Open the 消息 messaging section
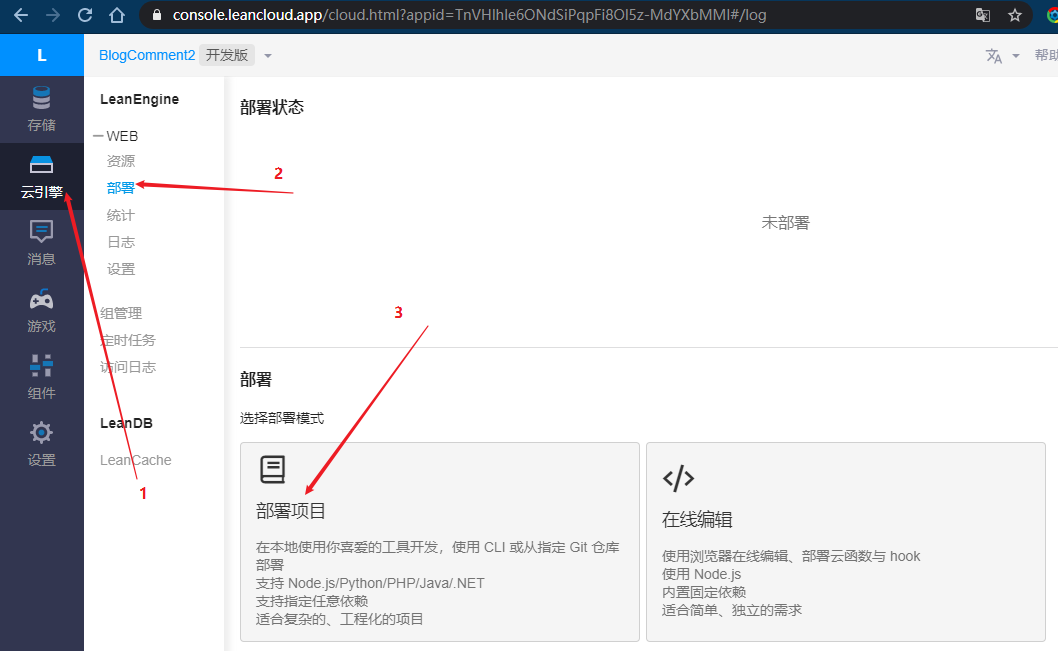Image resolution: width=1058 pixels, height=651 pixels. 41,244
